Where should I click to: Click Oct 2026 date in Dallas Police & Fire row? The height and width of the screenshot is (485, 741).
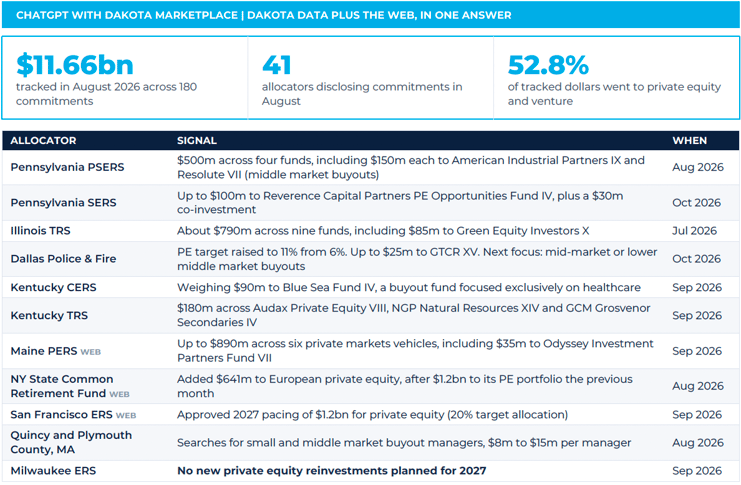tap(697, 259)
